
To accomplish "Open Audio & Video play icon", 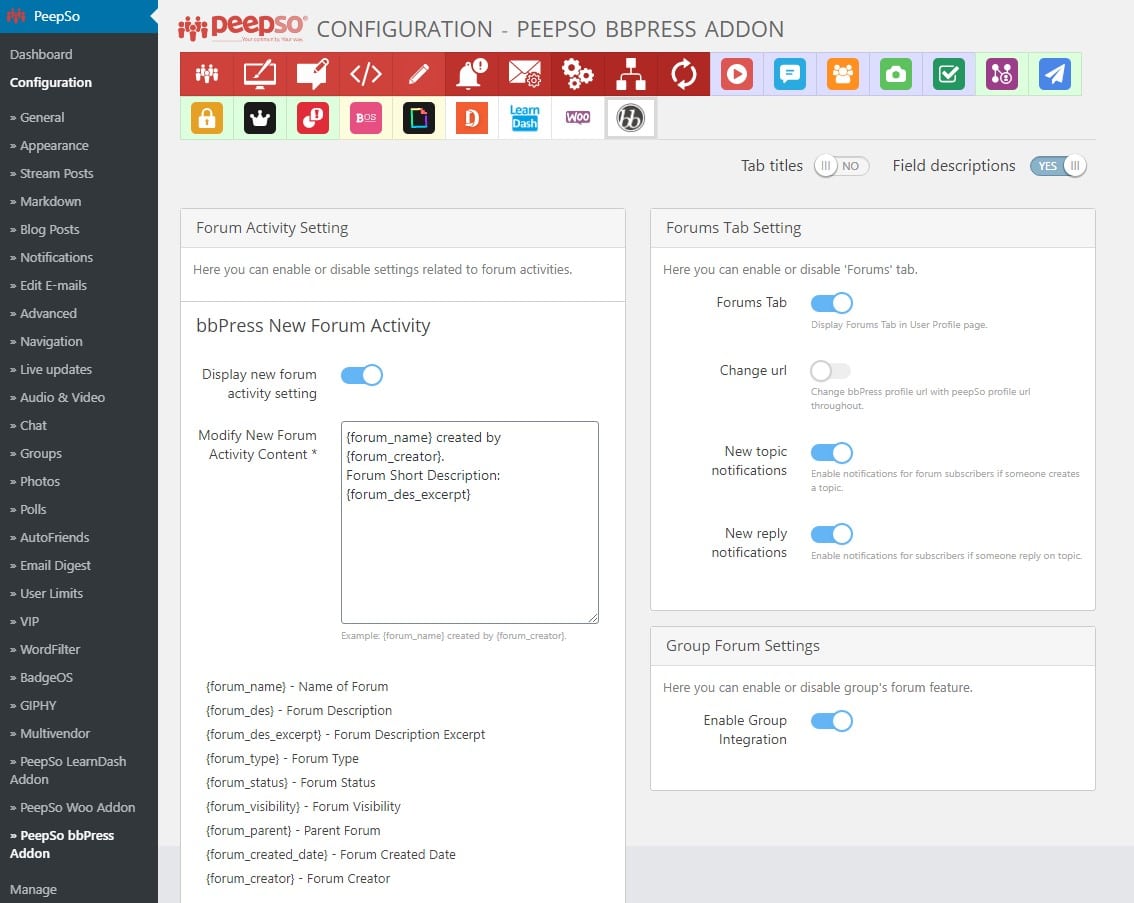I will pyautogui.click(x=737, y=74).
